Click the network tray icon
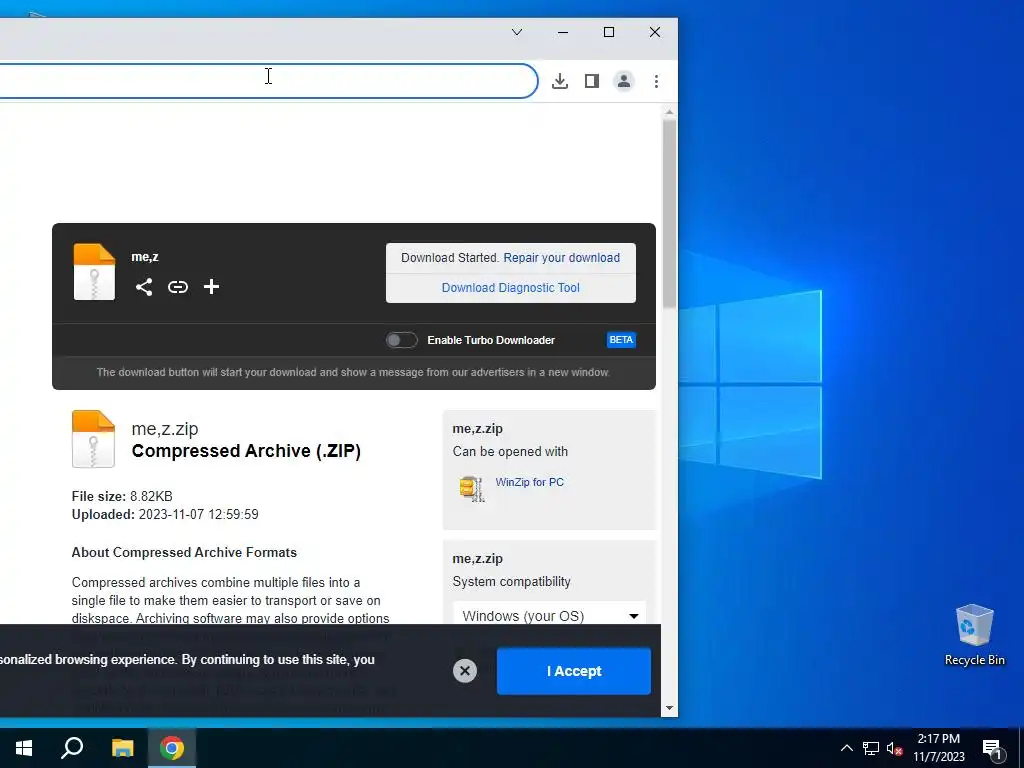The image size is (1024, 768). coord(871,748)
